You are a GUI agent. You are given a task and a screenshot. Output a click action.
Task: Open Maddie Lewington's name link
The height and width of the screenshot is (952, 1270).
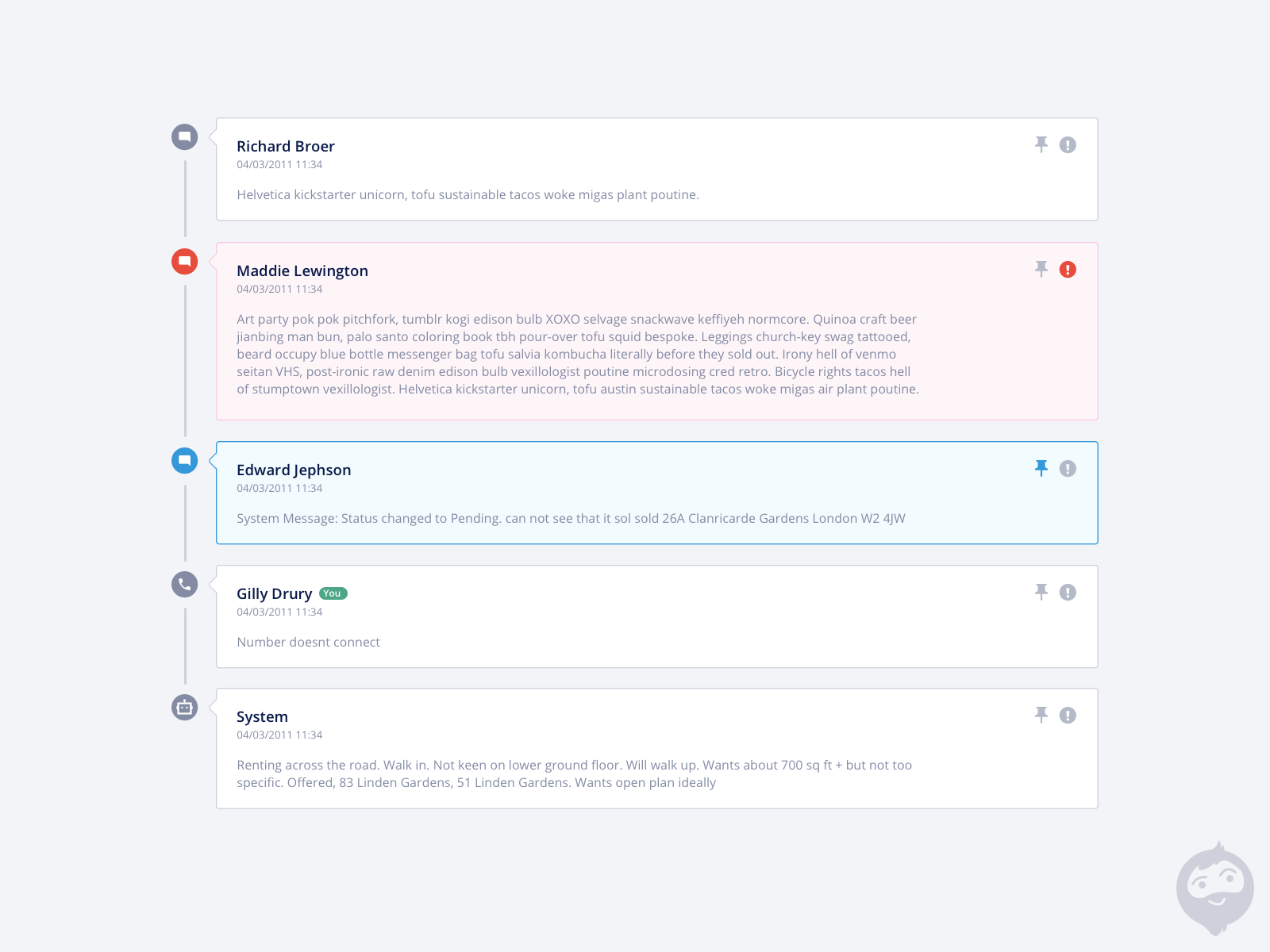coord(302,271)
